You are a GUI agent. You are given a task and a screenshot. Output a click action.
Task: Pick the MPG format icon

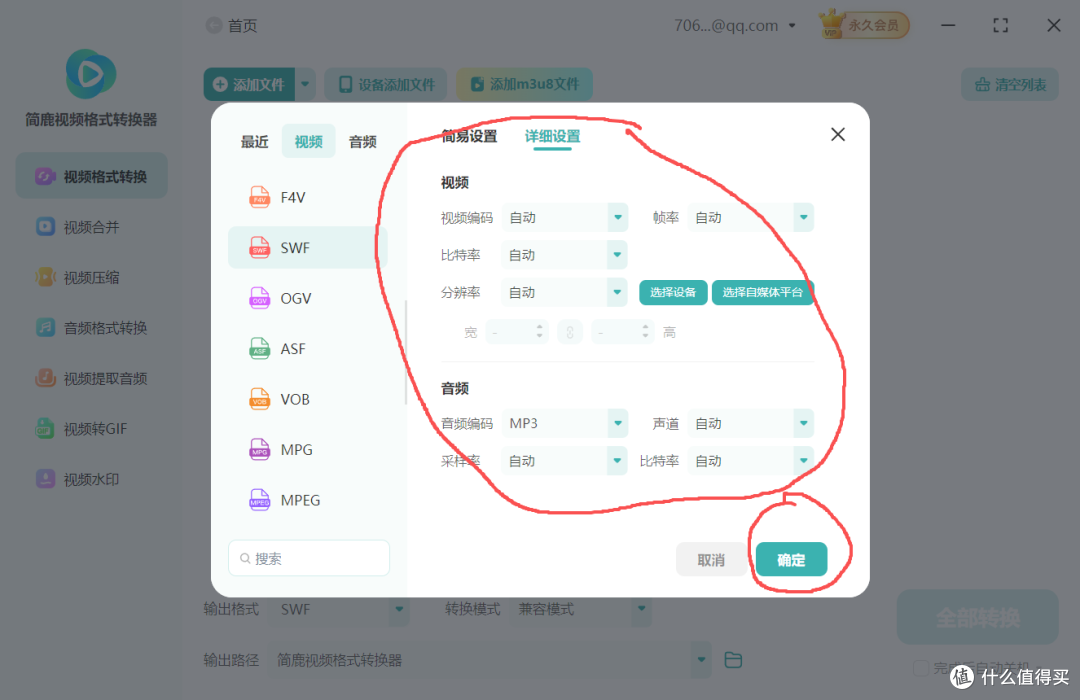coord(260,449)
